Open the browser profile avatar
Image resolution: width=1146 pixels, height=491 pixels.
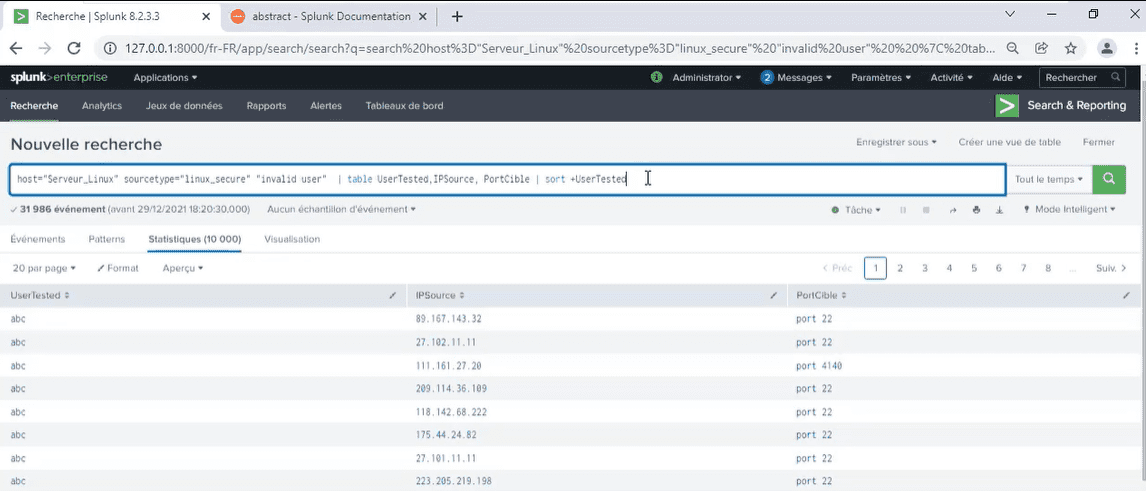click(x=1107, y=48)
